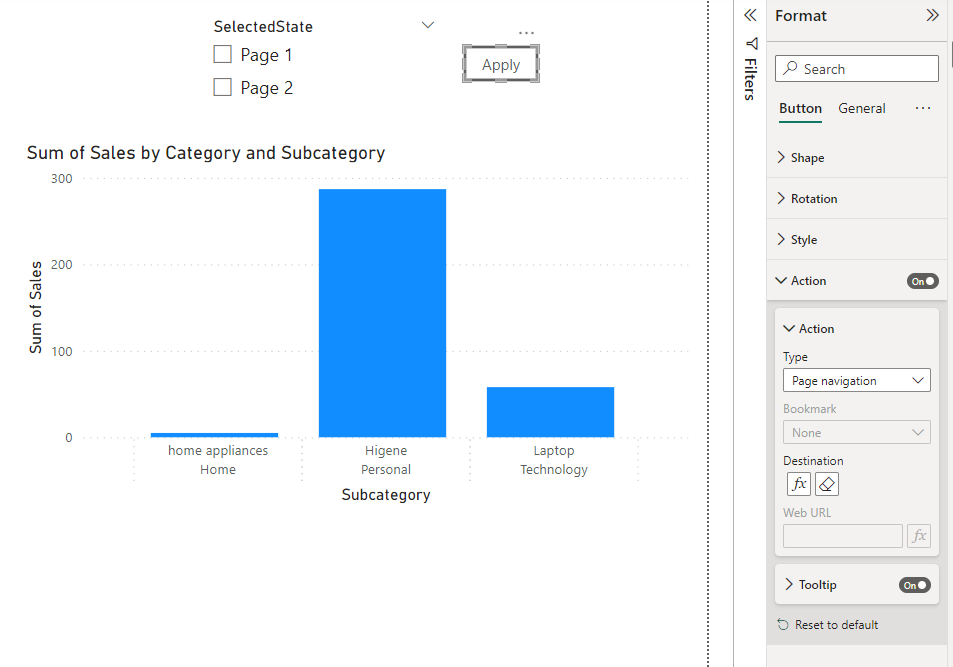Viewport: 953px width, 667px height.
Task: Click the Reset to default undo icon
Action: tap(783, 624)
